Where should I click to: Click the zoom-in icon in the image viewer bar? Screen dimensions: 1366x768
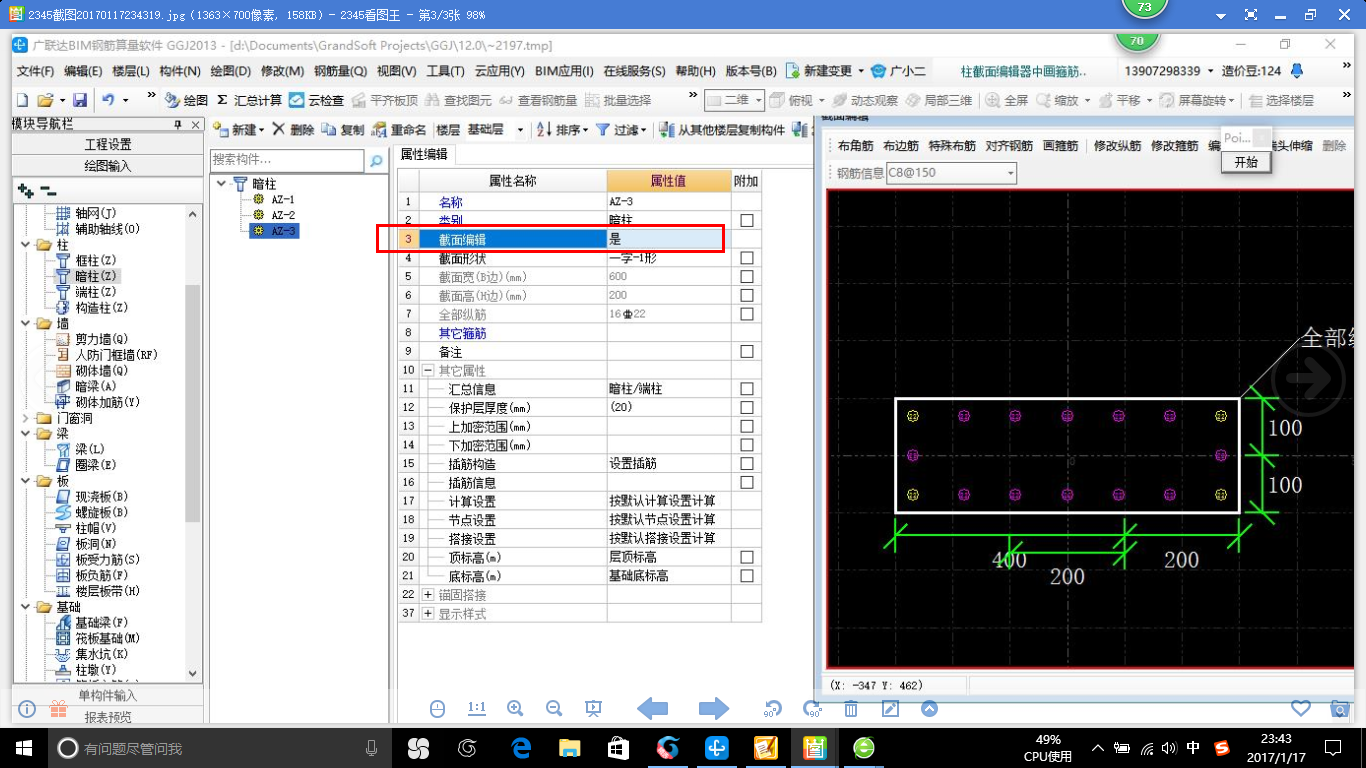point(515,708)
